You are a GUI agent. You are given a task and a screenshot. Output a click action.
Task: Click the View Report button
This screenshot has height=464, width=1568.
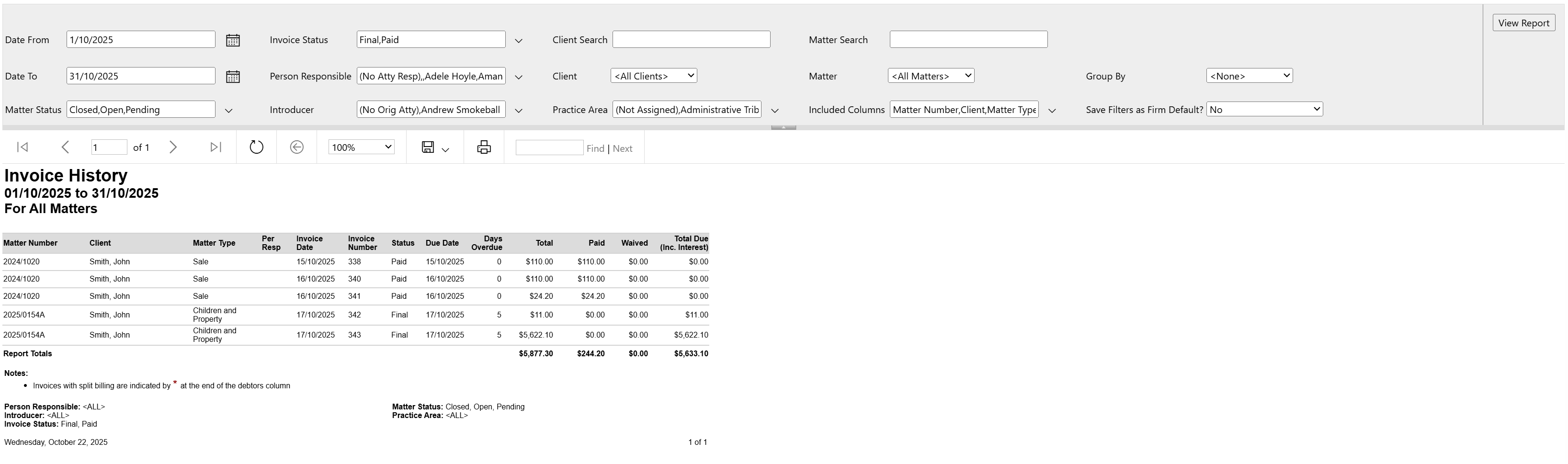click(1523, 23)
